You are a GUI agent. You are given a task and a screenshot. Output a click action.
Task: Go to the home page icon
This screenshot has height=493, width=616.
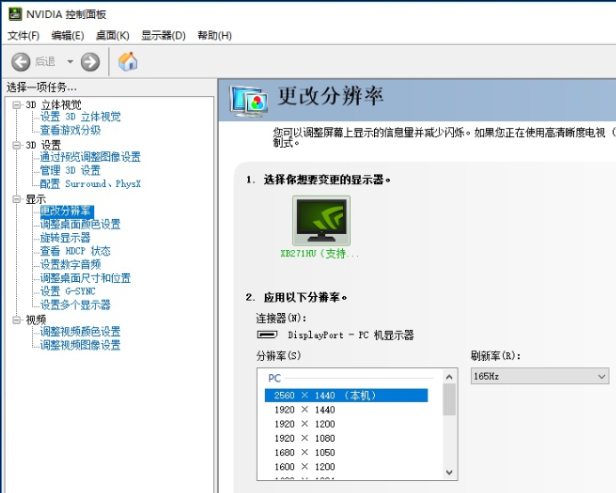[128, 62]
